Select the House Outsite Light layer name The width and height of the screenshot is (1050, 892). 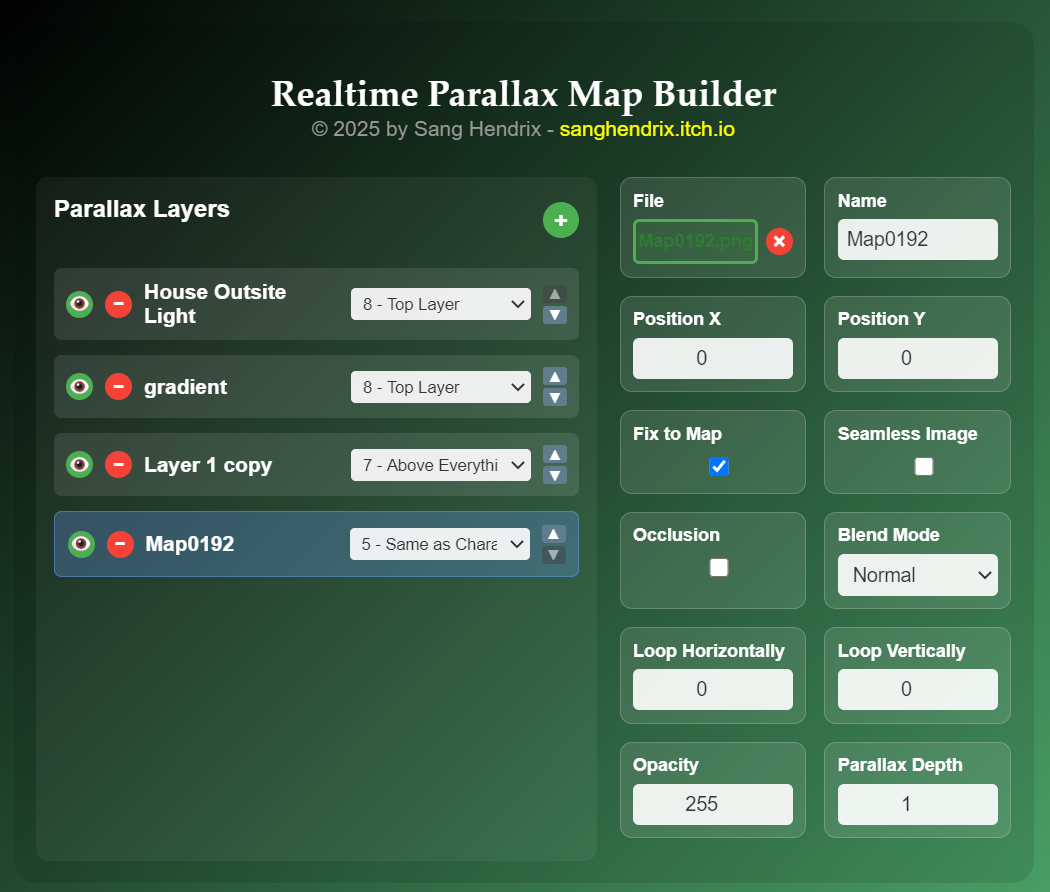(215, 304)
